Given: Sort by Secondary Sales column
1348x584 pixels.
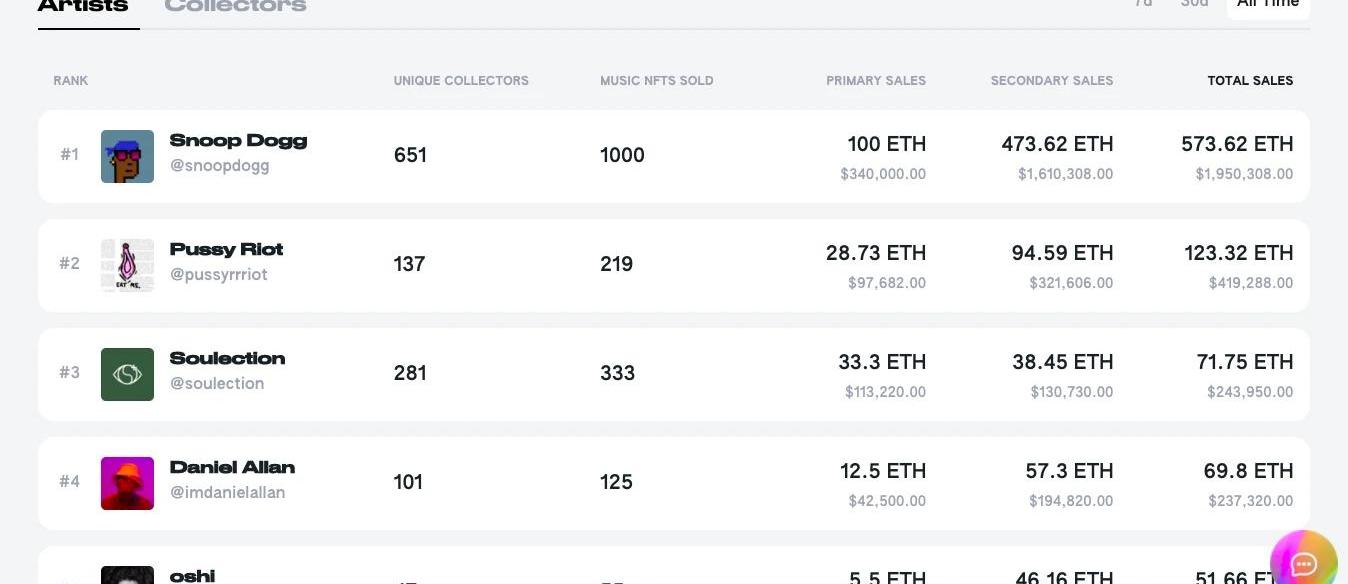Looking at the screenshot, I should [1051, 81].
